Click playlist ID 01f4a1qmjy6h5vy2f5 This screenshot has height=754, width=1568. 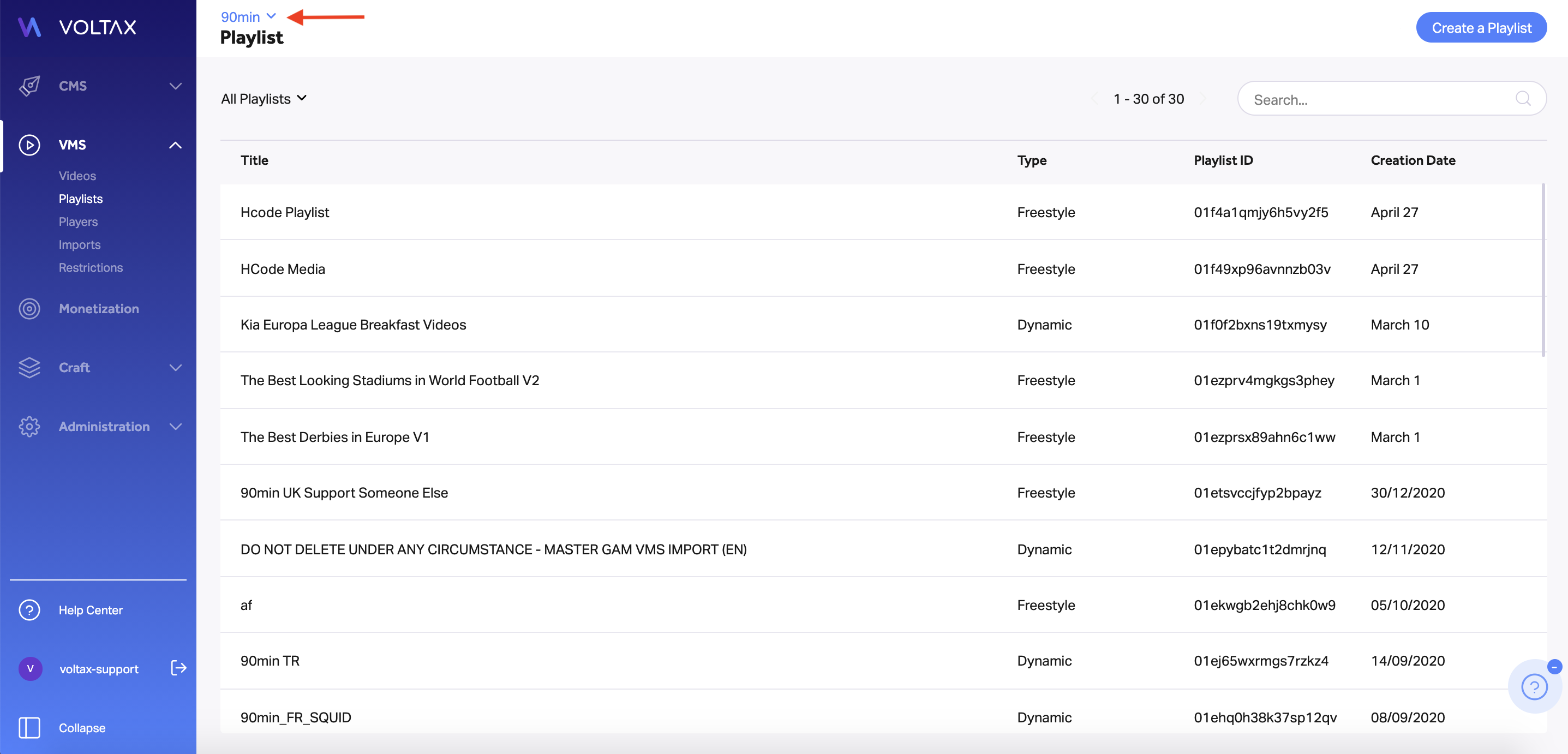(x=1261, y=212)
